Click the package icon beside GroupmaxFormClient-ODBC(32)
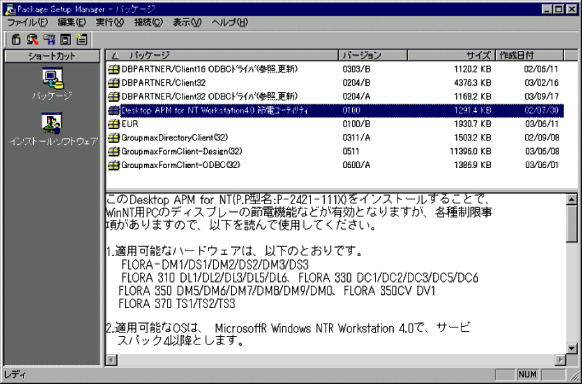Screen dimensions: 582x384 pyautogui.click(x=114, y=165)
